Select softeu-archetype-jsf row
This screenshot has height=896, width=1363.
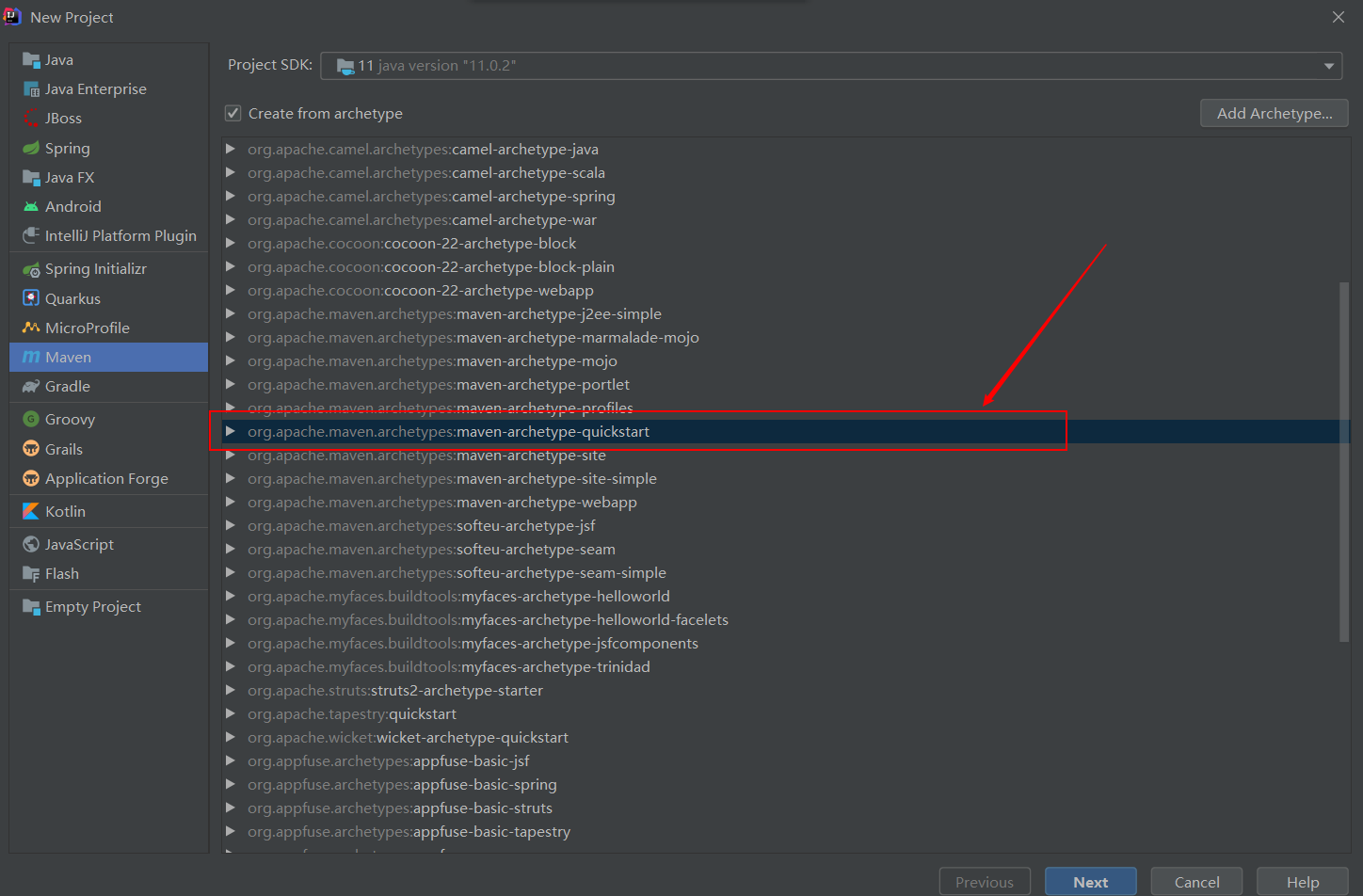pyautogui.click(x=786, y=526)
